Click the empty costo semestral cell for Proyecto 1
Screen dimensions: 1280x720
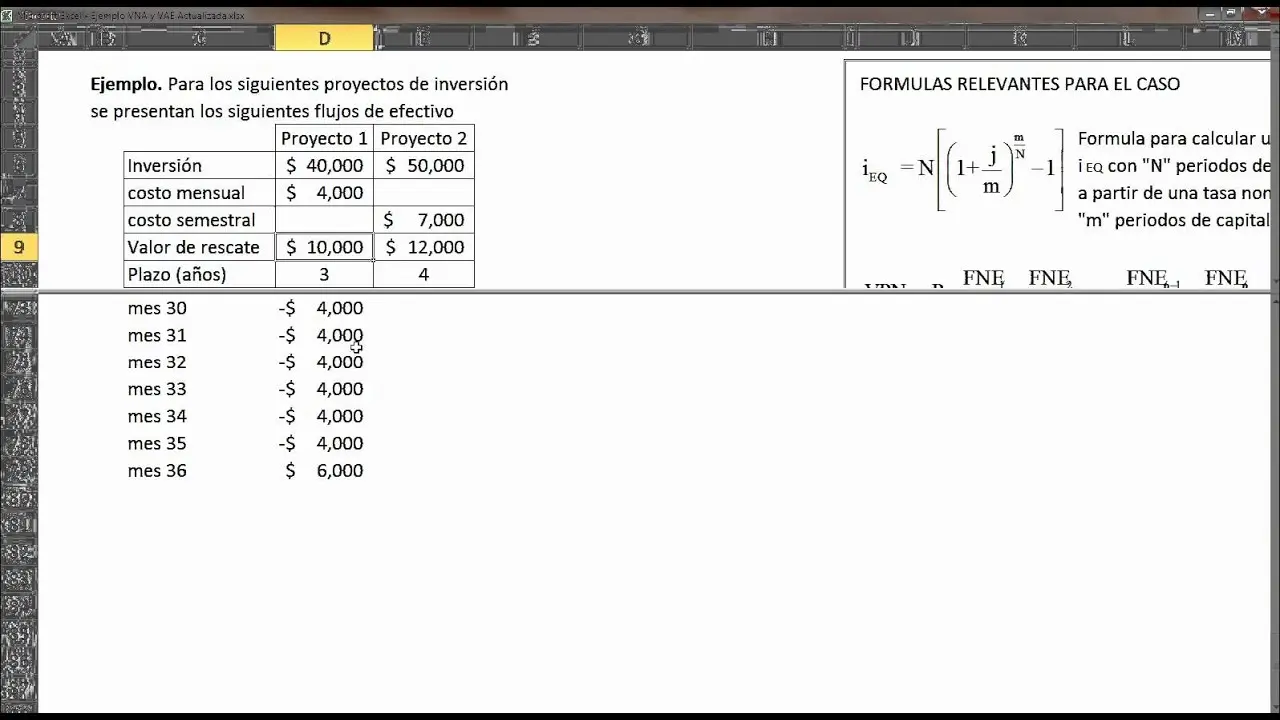click(x=324, y=220)
